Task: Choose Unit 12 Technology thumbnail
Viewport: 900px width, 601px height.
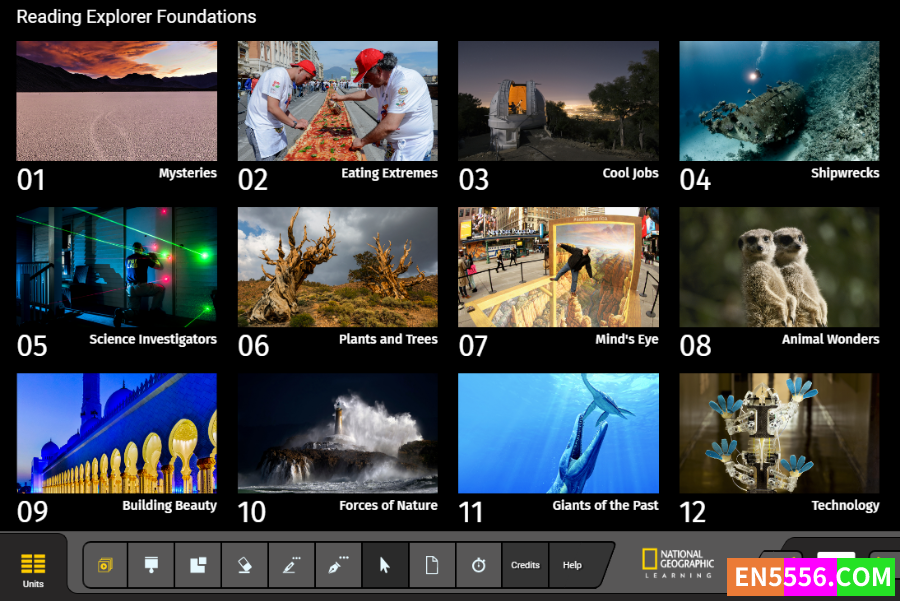Action: [779, 433]
